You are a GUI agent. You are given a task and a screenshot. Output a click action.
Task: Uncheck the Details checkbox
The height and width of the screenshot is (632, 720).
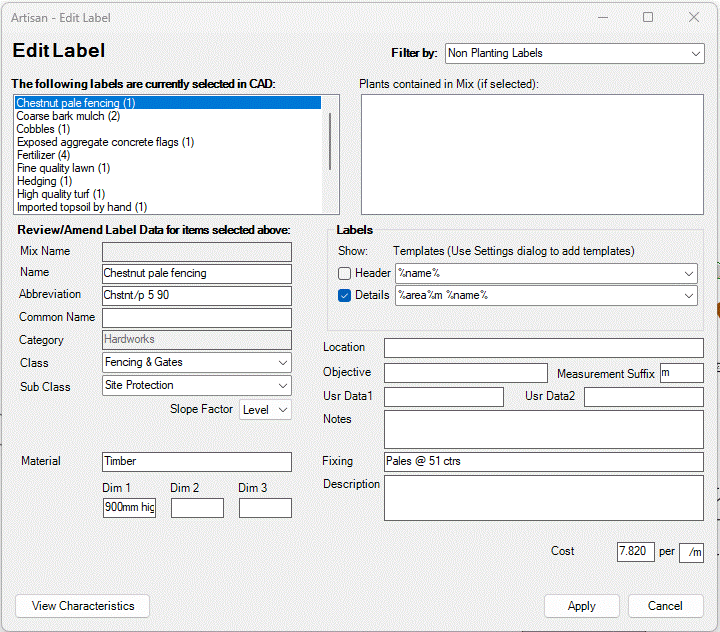click(345, 295)
